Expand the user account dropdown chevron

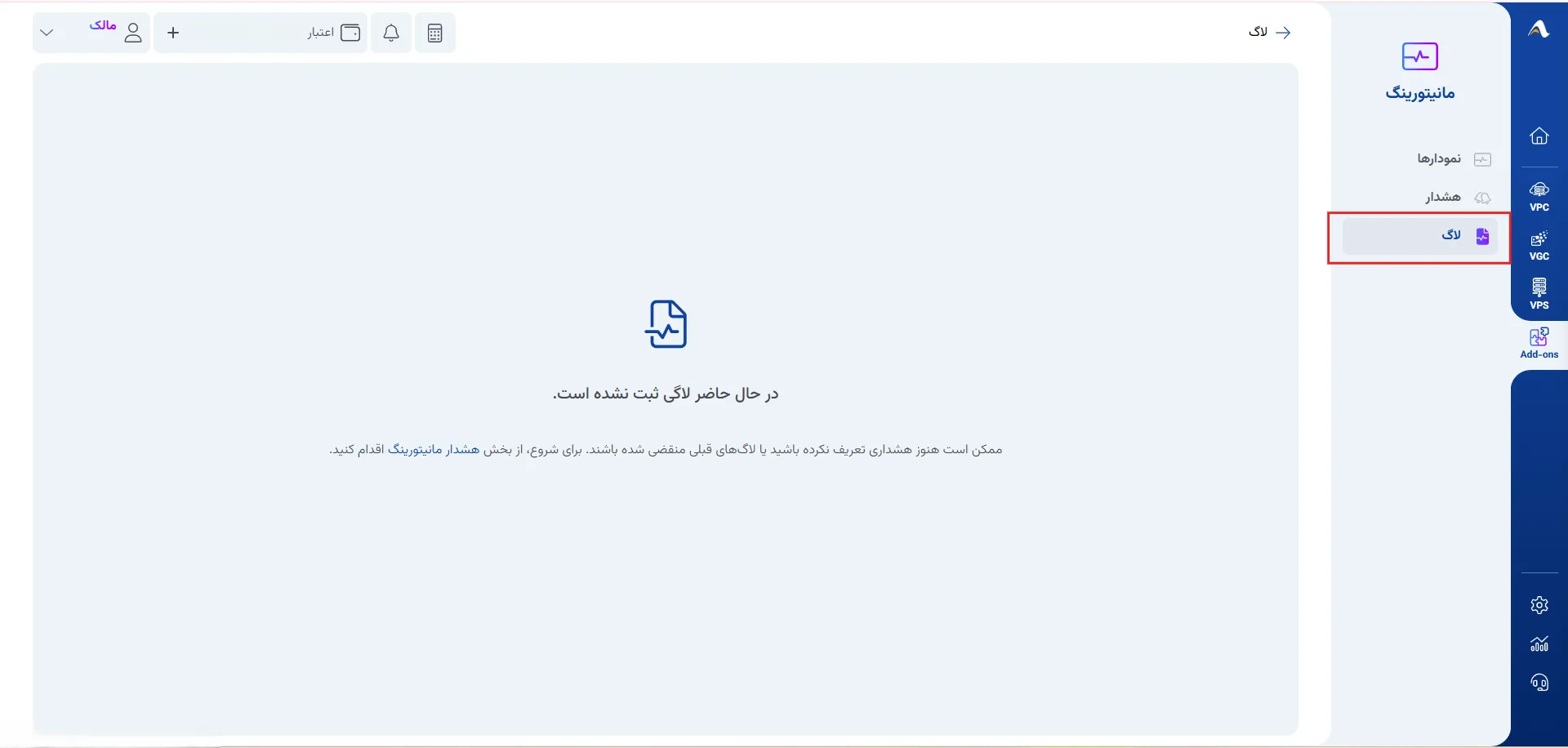coord(47,33)
